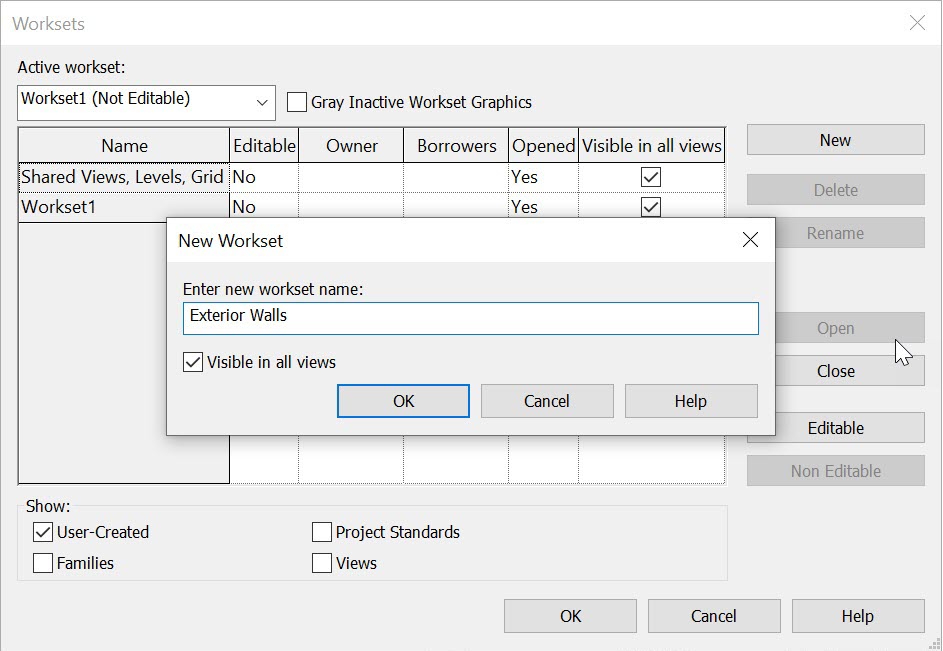Open Help in New Workset dialog

click(x=690, y=401)
